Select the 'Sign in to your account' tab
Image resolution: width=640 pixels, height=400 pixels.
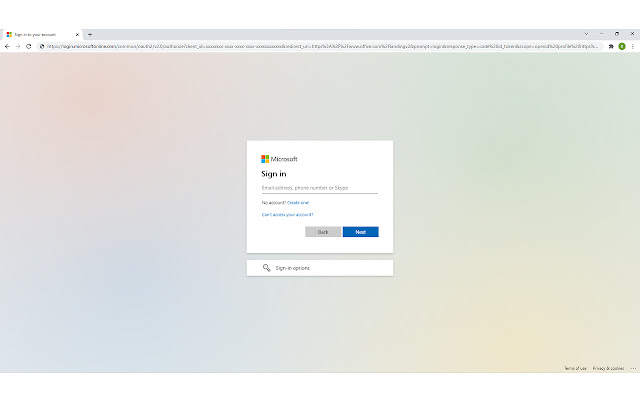(x=41, y=35)
